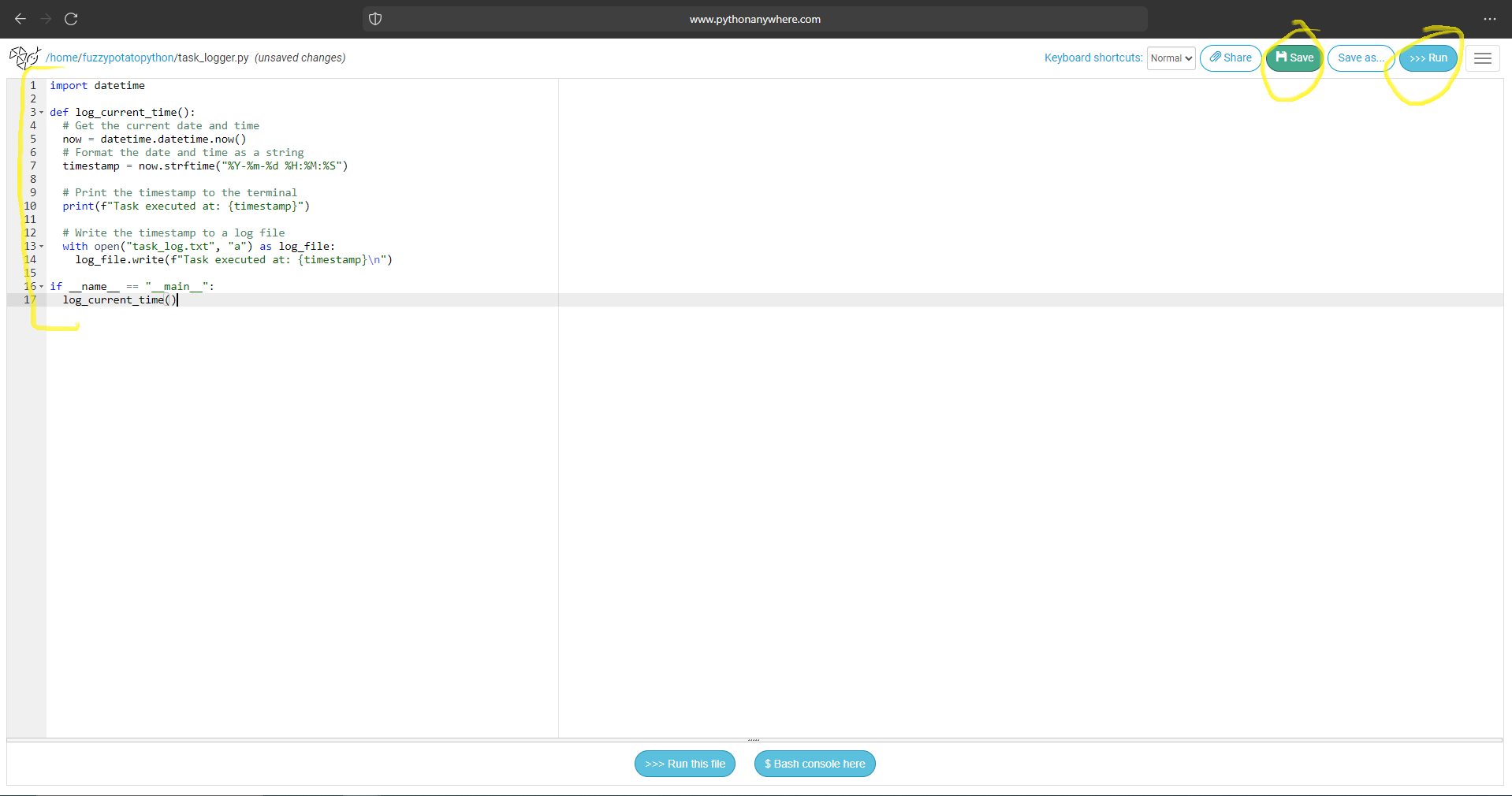
Task: Collapse the if __name__ block fold
Action: point(41,286)
